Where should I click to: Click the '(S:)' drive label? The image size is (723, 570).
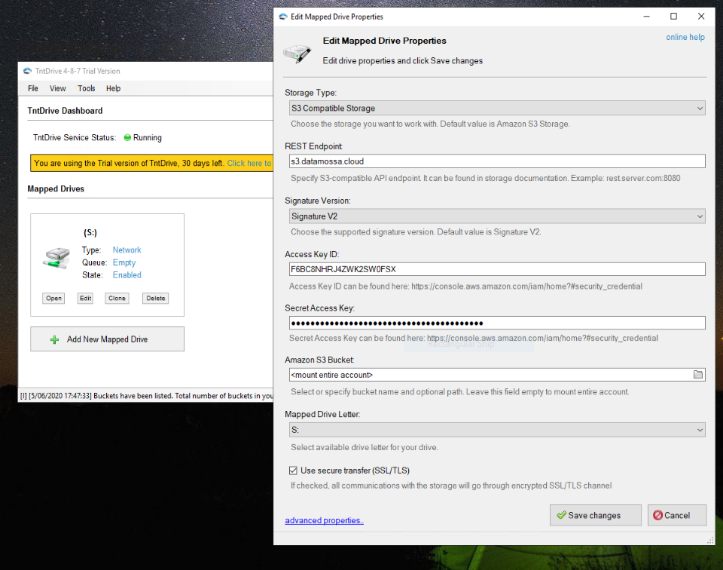pos(90,232)
